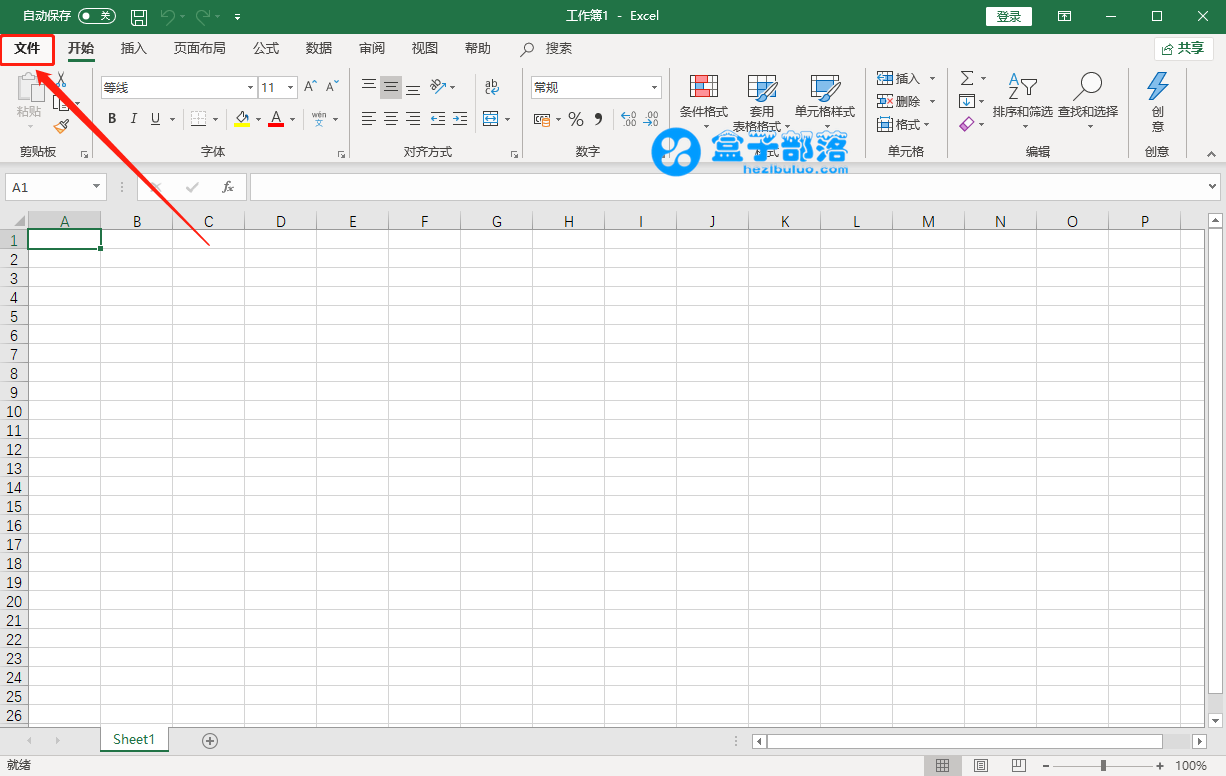Screen dimensions: 1226x776
Task: Select column D header
Action: (281, 221)
